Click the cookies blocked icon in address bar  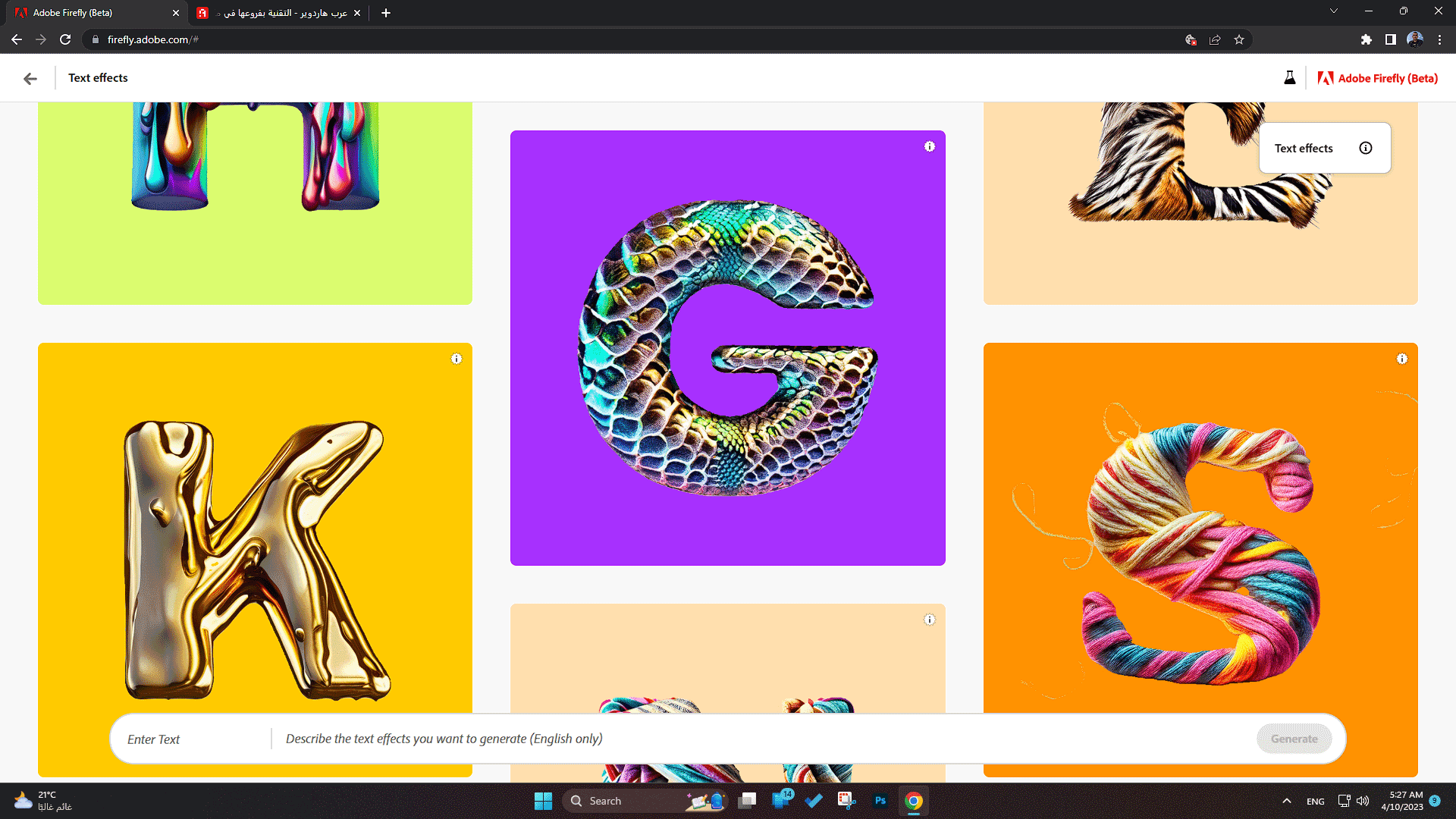[x=1191, y=39]
